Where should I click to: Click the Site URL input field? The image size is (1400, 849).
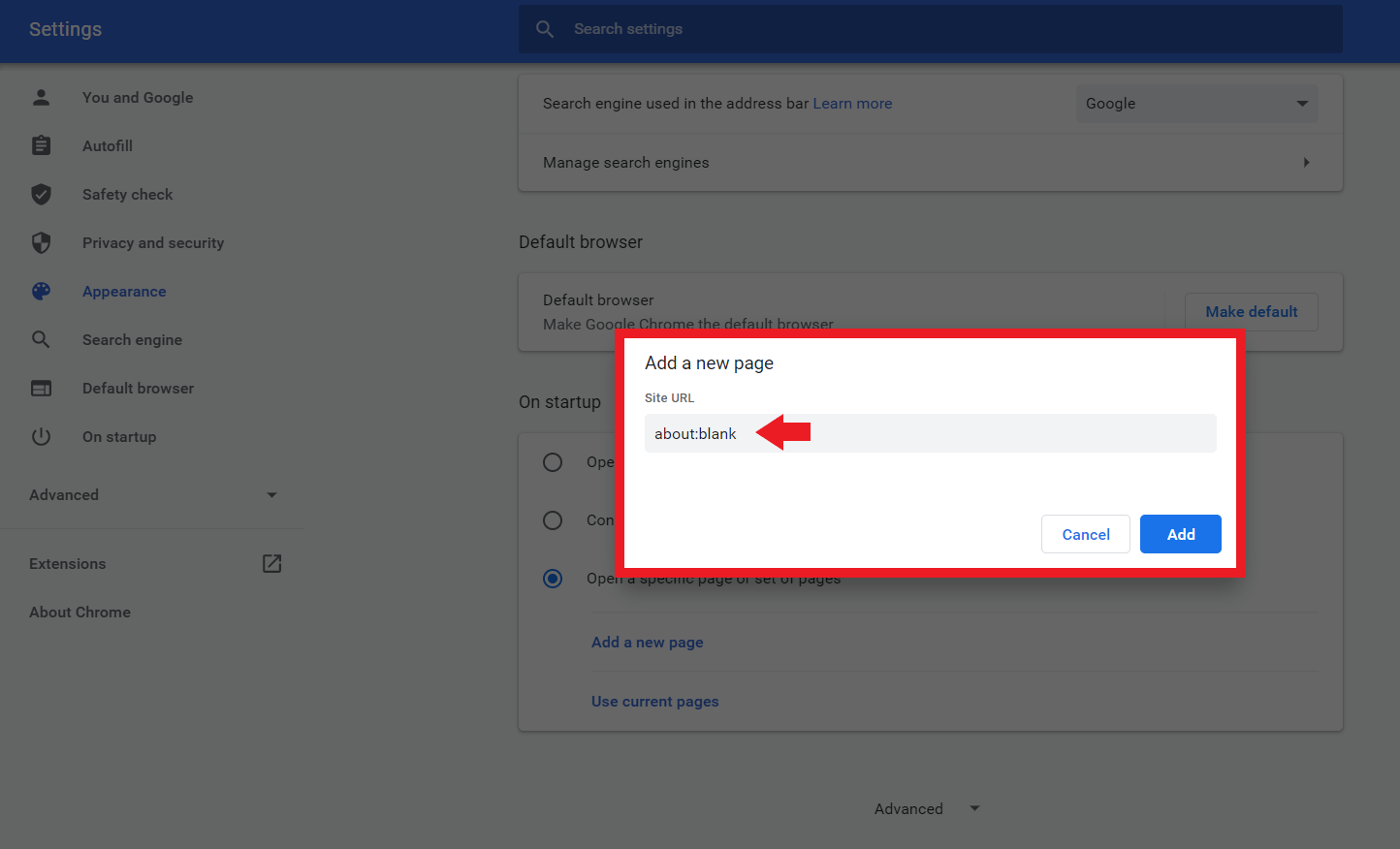click(x=930, y=433)
